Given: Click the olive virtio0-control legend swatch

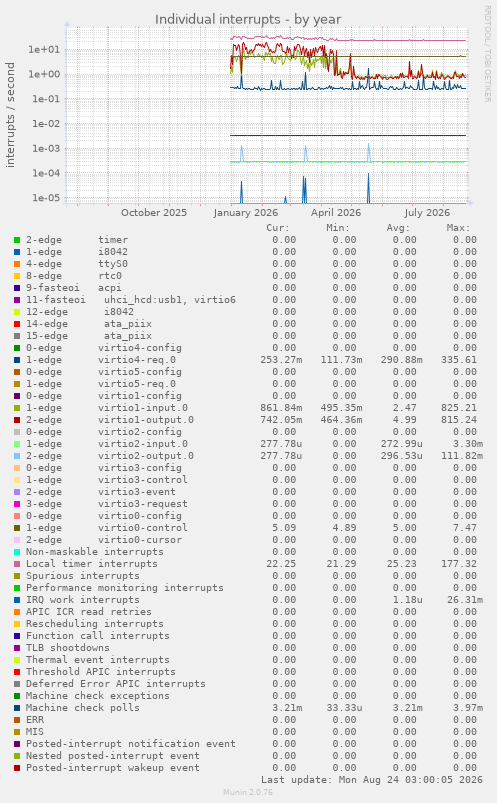Looking at the screenshot, I should pos(17,529).
